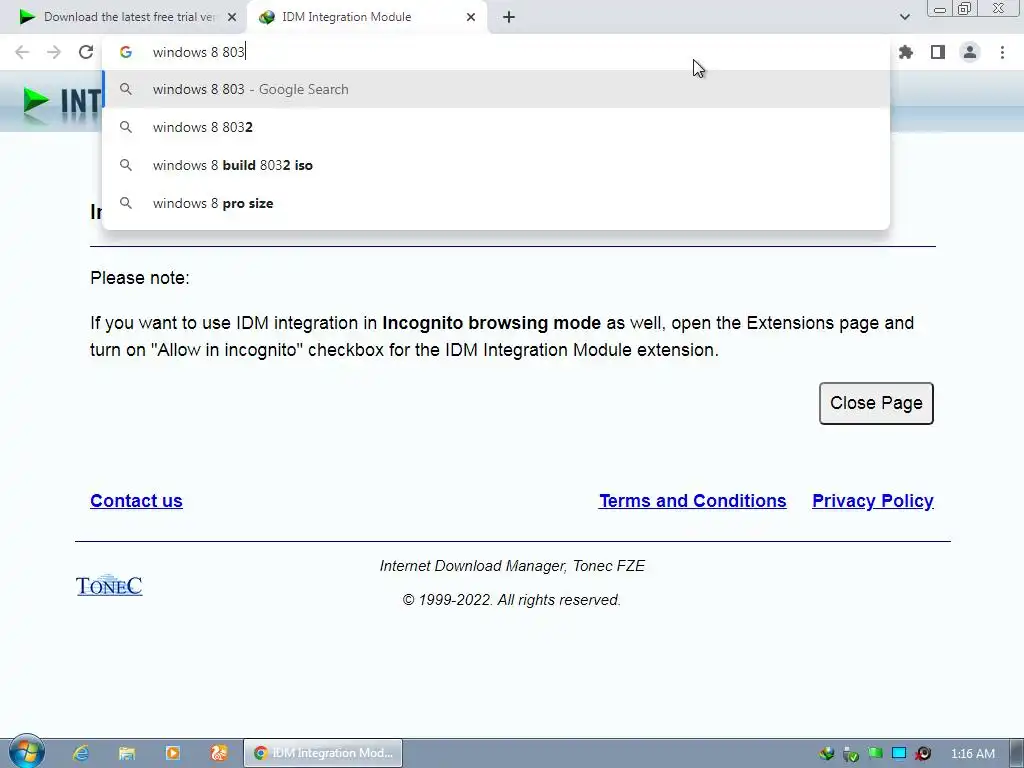The image size is (1024, 768).
Task: Open a new tab with plus button
Action: coord(509,17)
